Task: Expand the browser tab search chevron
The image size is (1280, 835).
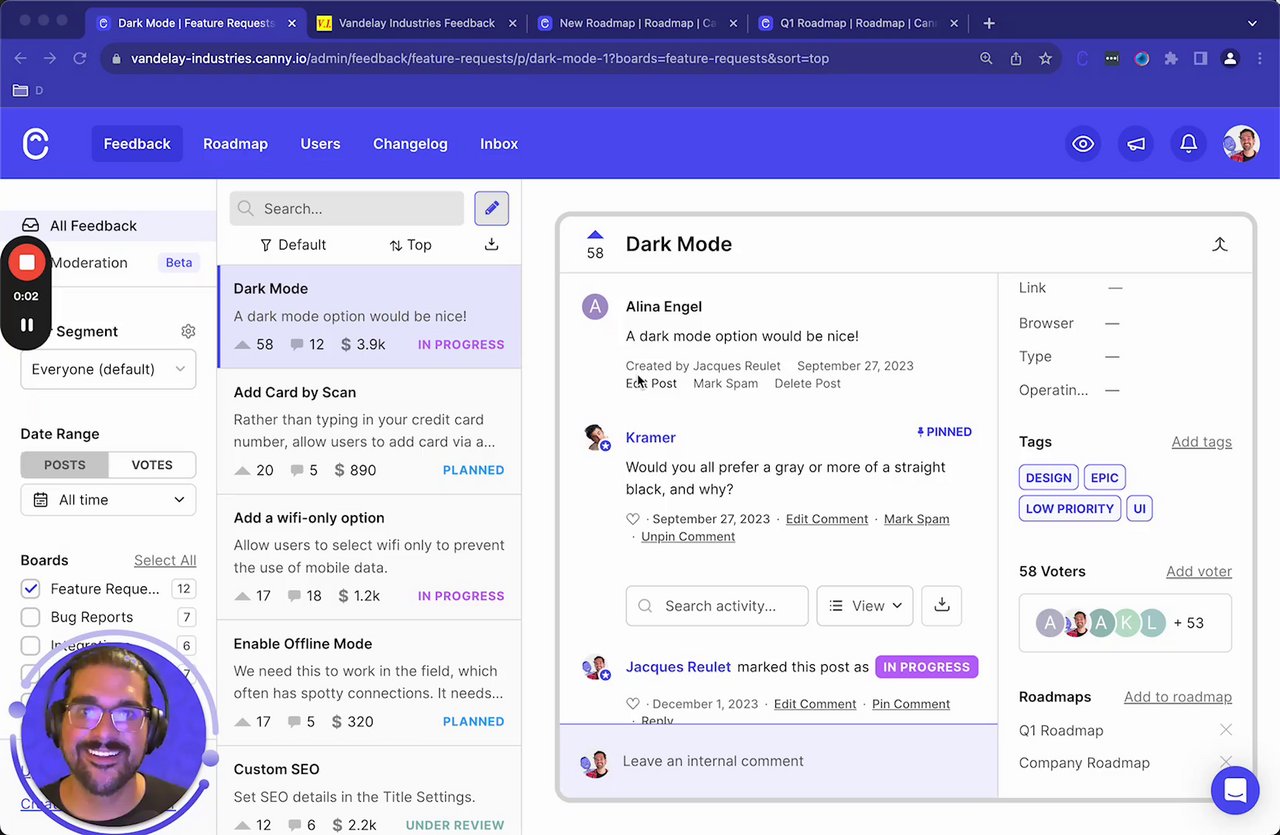Action: point(1252,23)
